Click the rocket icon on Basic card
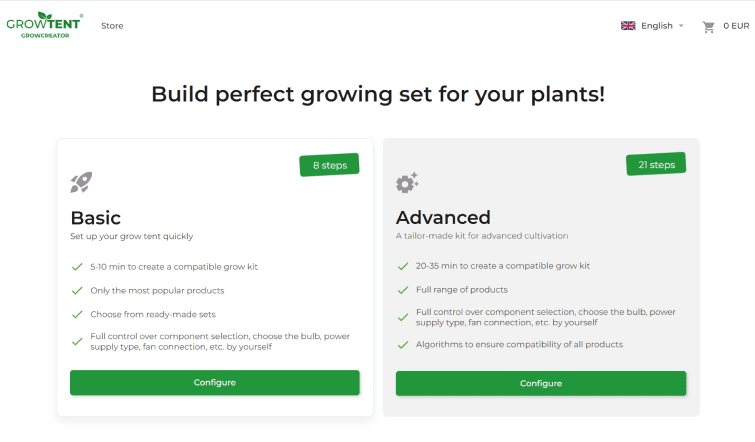This screenshot has height=442, width=755. [x=81, y=182]
